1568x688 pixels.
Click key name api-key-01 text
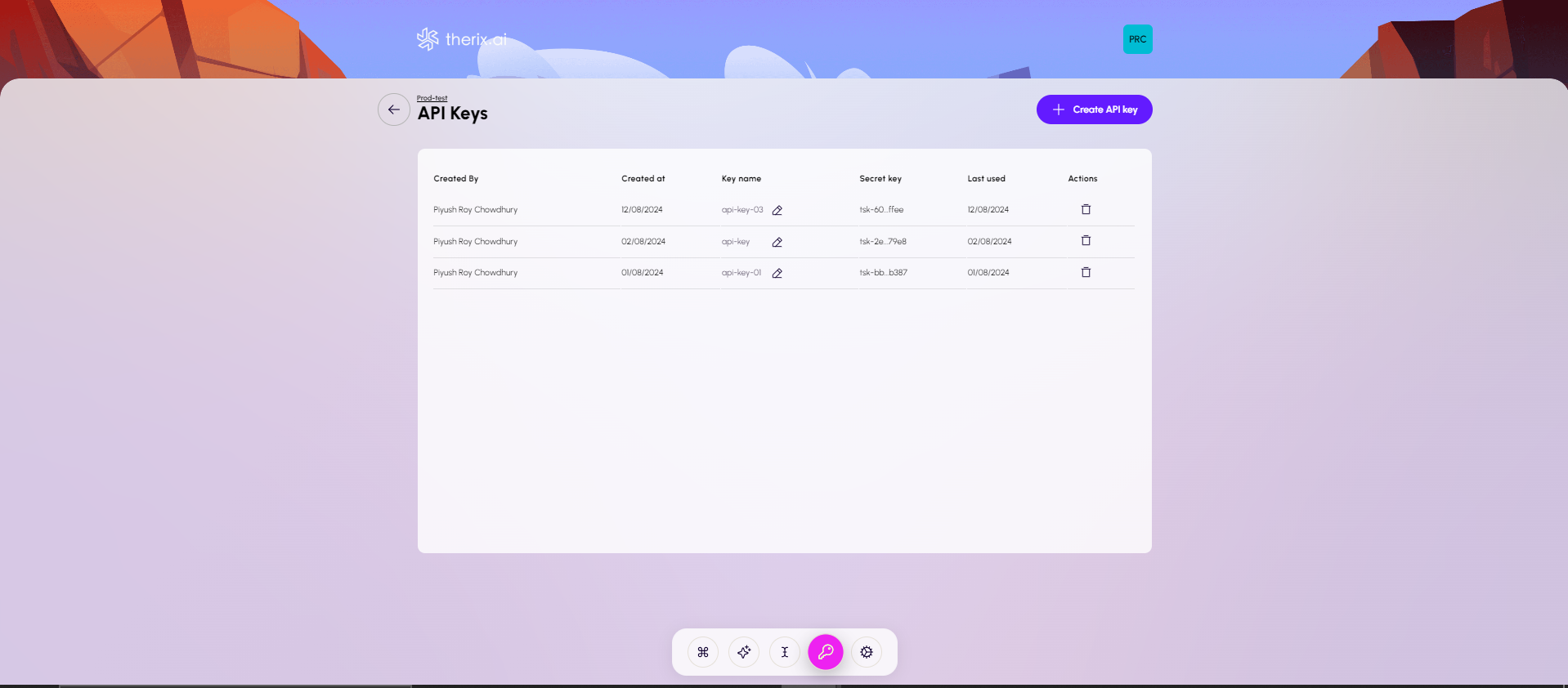741,273
